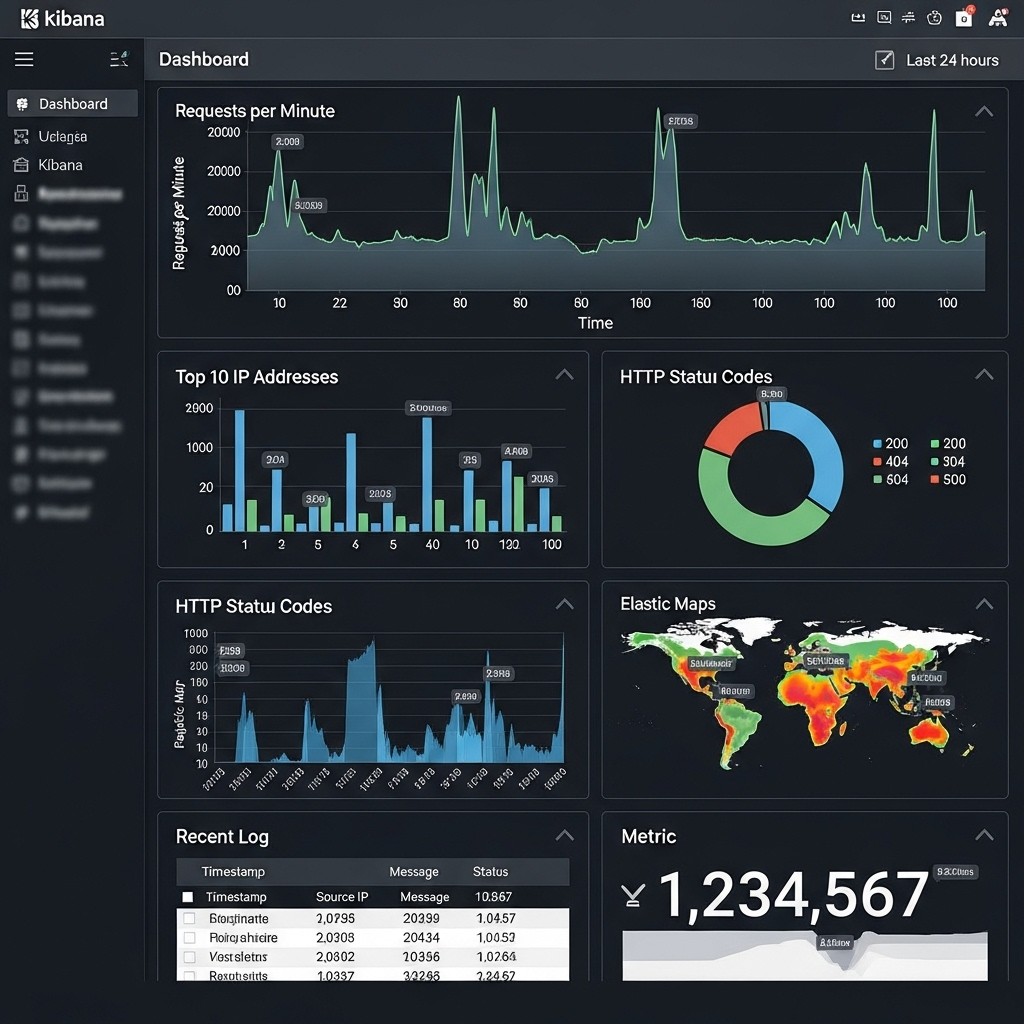This screenshot has height=1024, width=1024.
Task: Select Dashboard in the left sidebar
Action: (x=73, y=103)
